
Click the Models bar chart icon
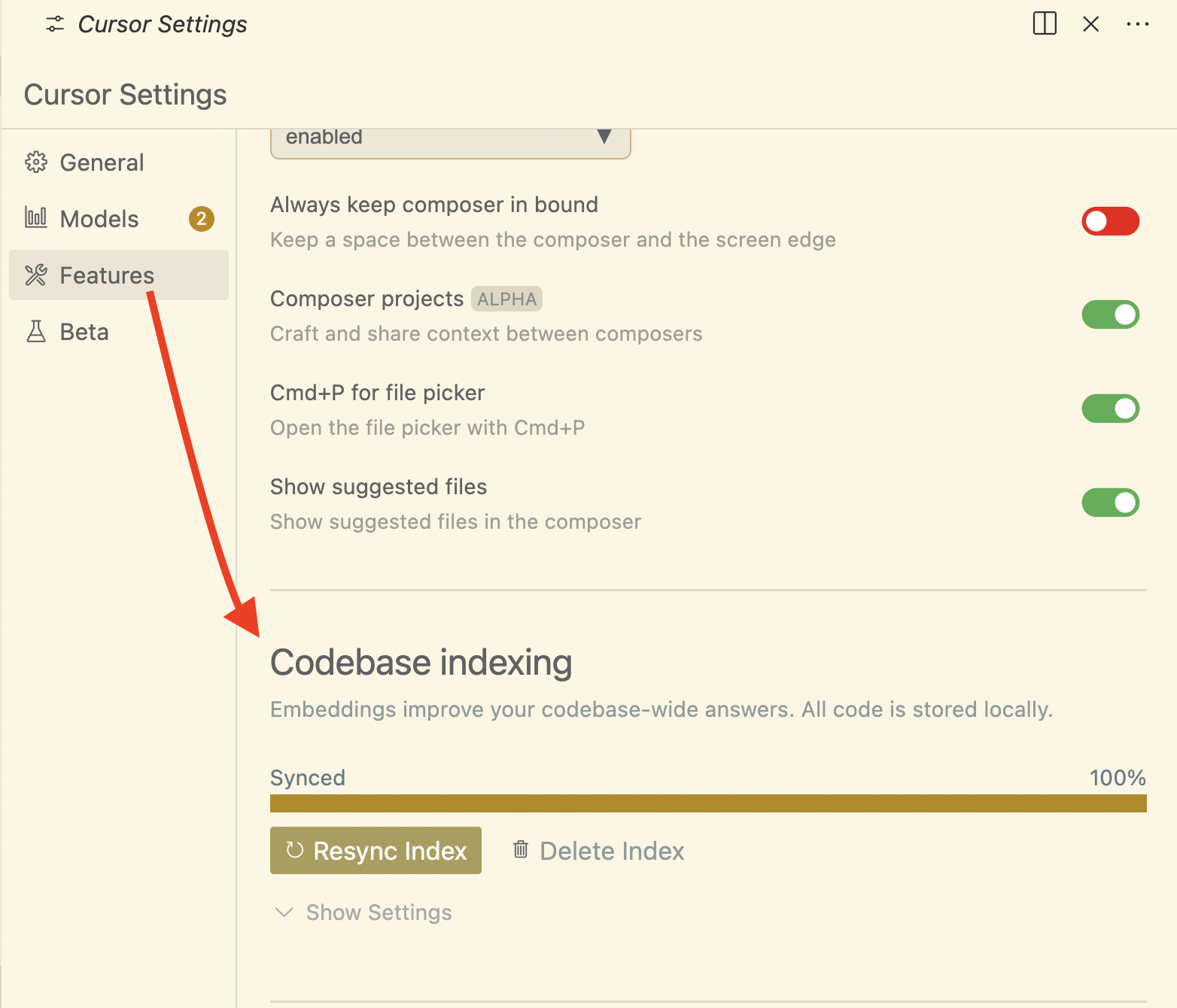click(35, 218)
